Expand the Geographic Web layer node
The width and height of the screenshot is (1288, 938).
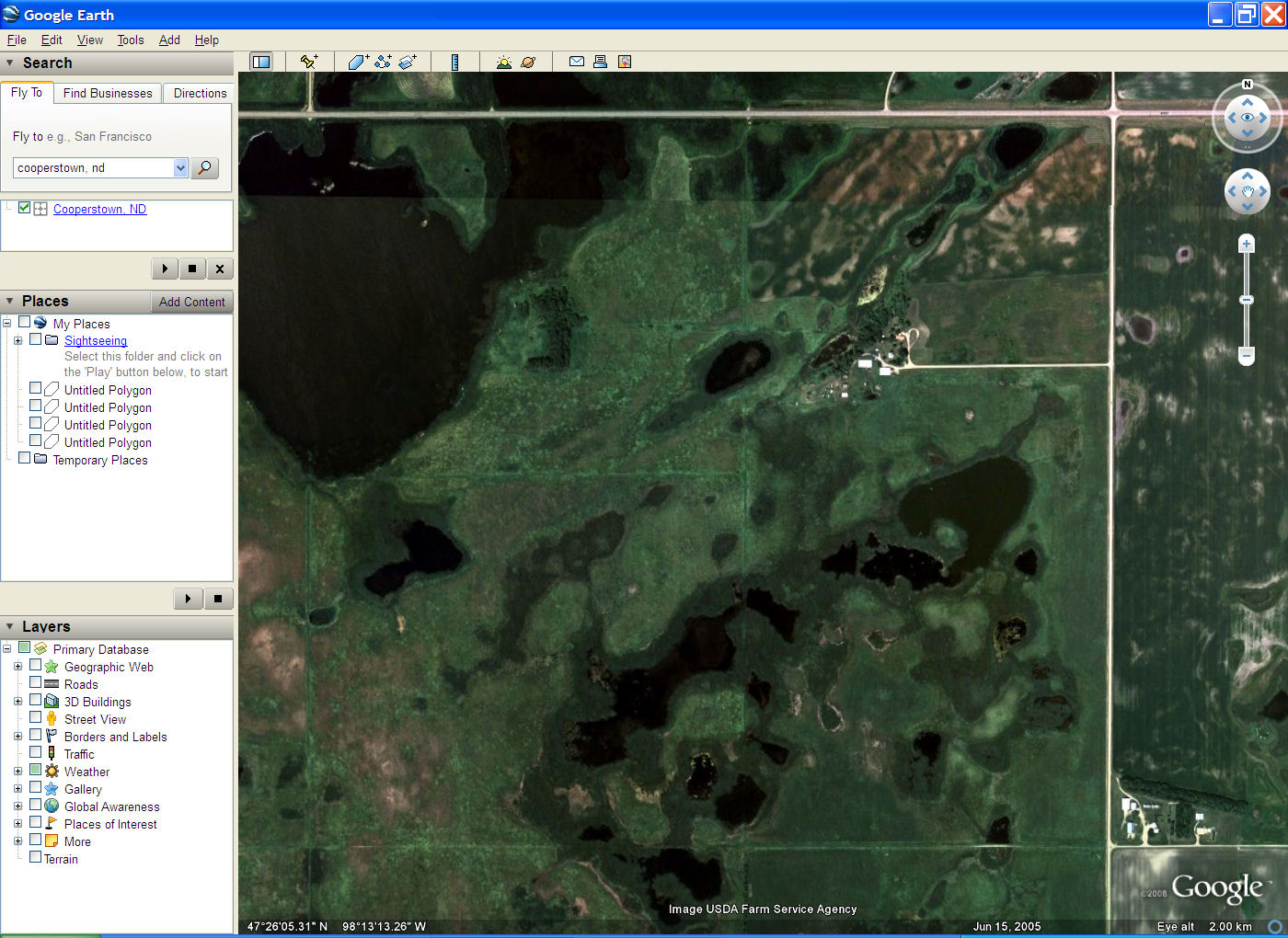(17, 666)
